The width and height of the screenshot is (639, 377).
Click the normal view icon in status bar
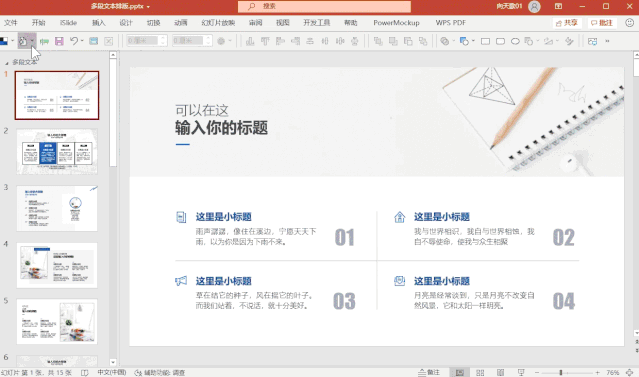coord(460,373)
